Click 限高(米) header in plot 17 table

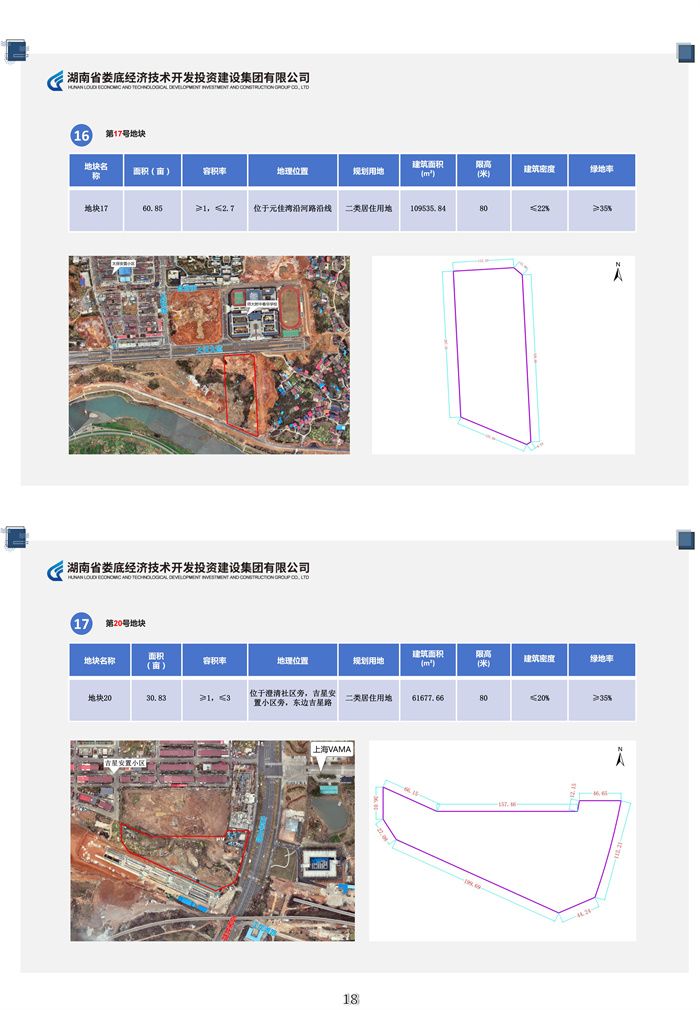click(x=483, y=169)
